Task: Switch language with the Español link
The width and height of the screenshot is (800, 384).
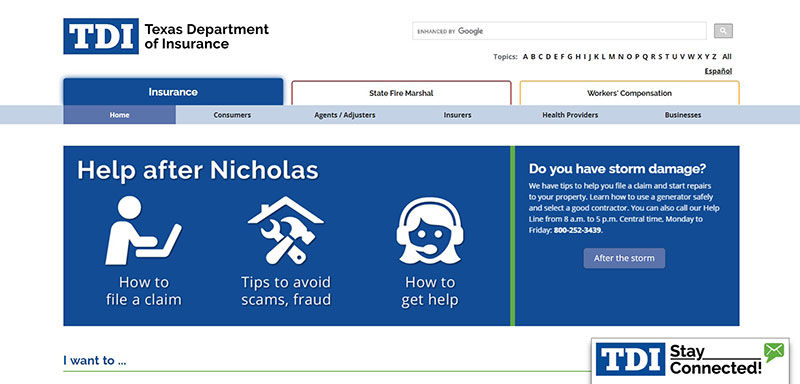Action: click(x=718, y=71)
